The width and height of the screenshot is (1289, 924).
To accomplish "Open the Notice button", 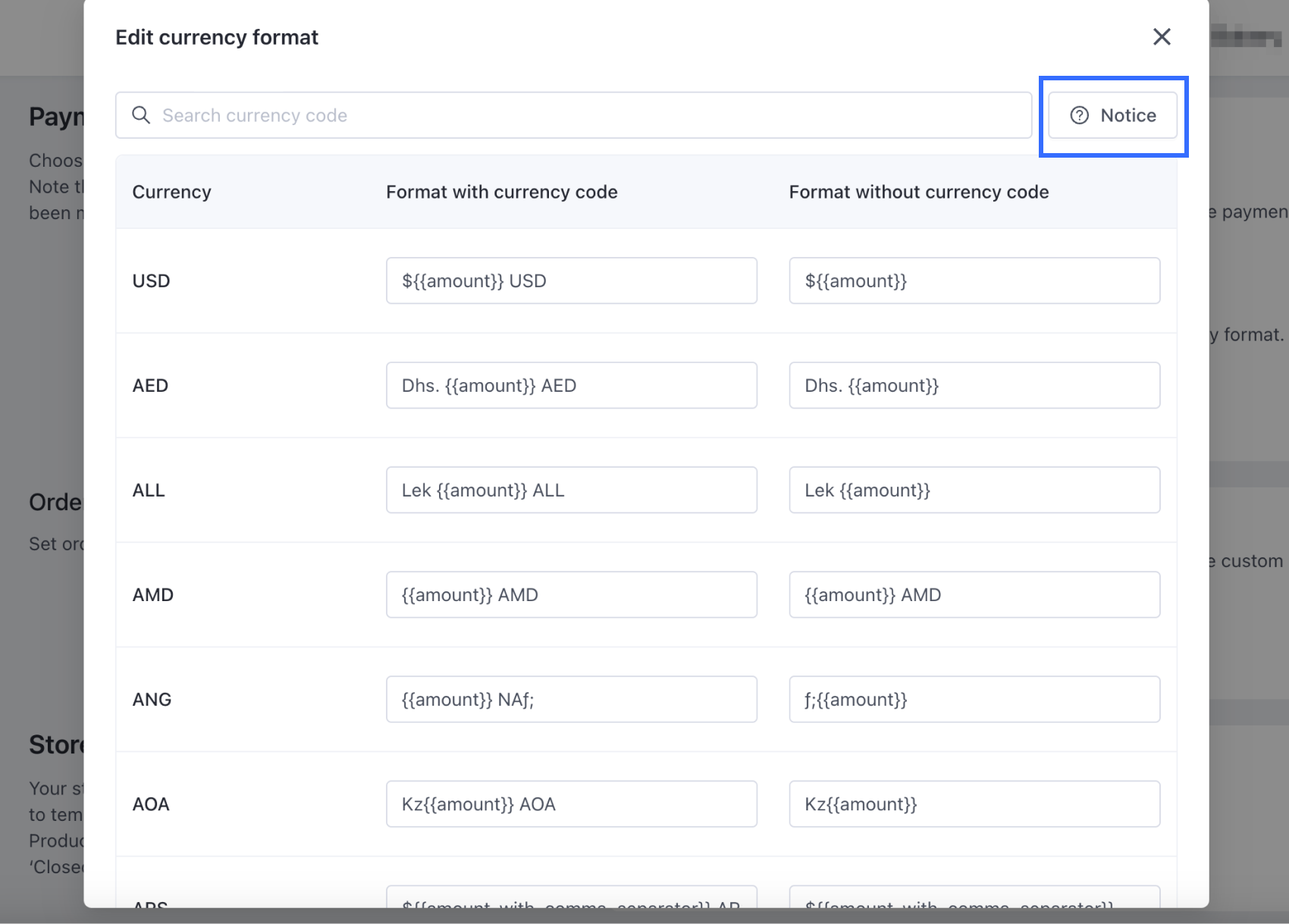I will coord(1113,115).
